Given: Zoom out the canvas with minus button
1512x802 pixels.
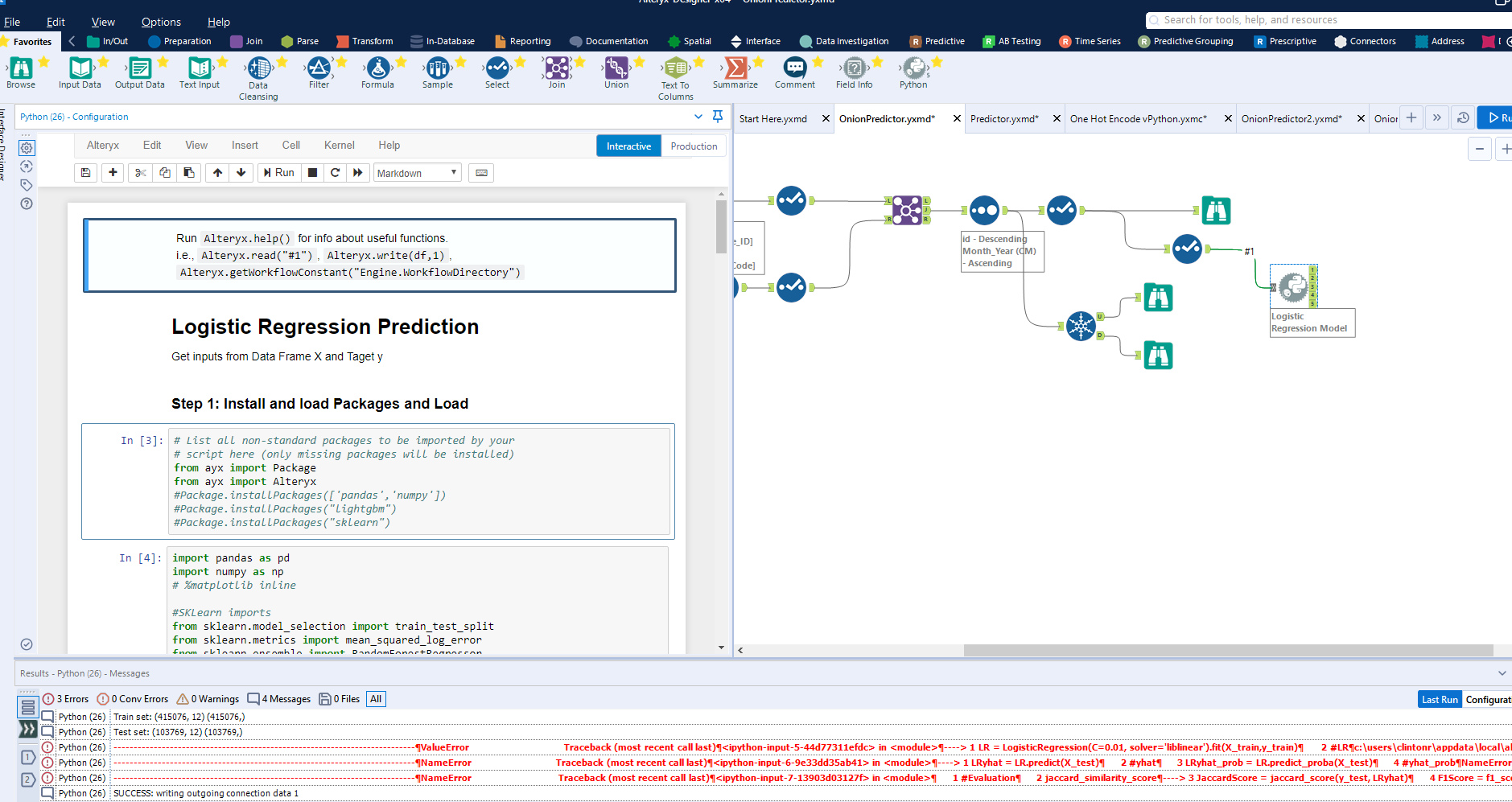Looking at the screenshot, I should pyautogui.click(x=1480, y=149).
